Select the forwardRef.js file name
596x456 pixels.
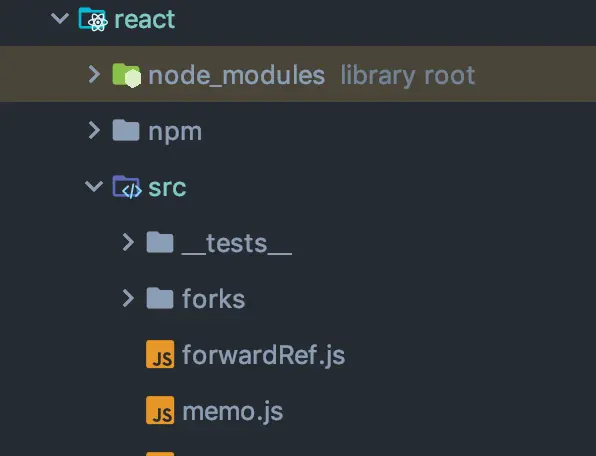(263, 355)
